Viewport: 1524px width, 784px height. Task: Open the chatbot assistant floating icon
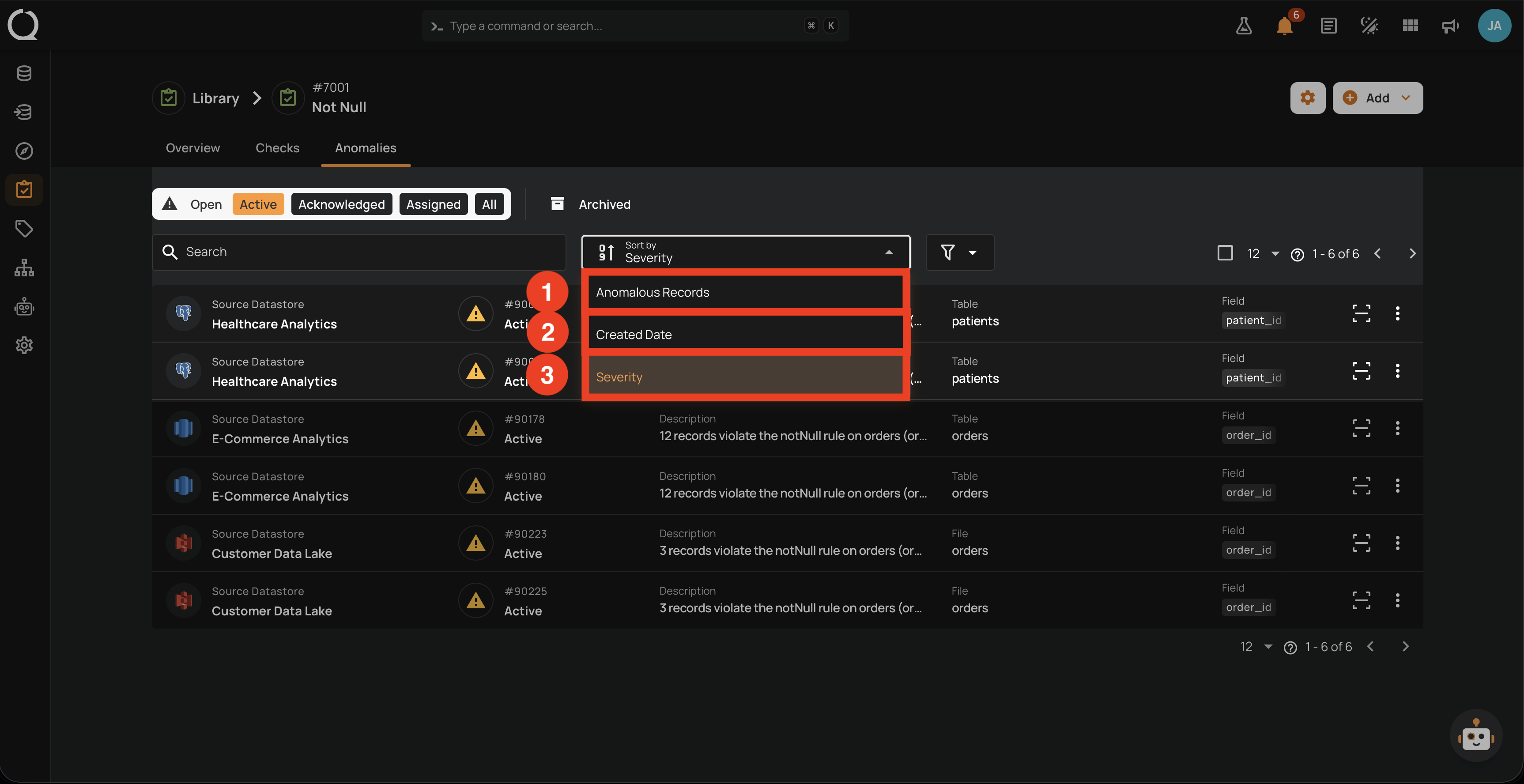[x=1475, y=735]
